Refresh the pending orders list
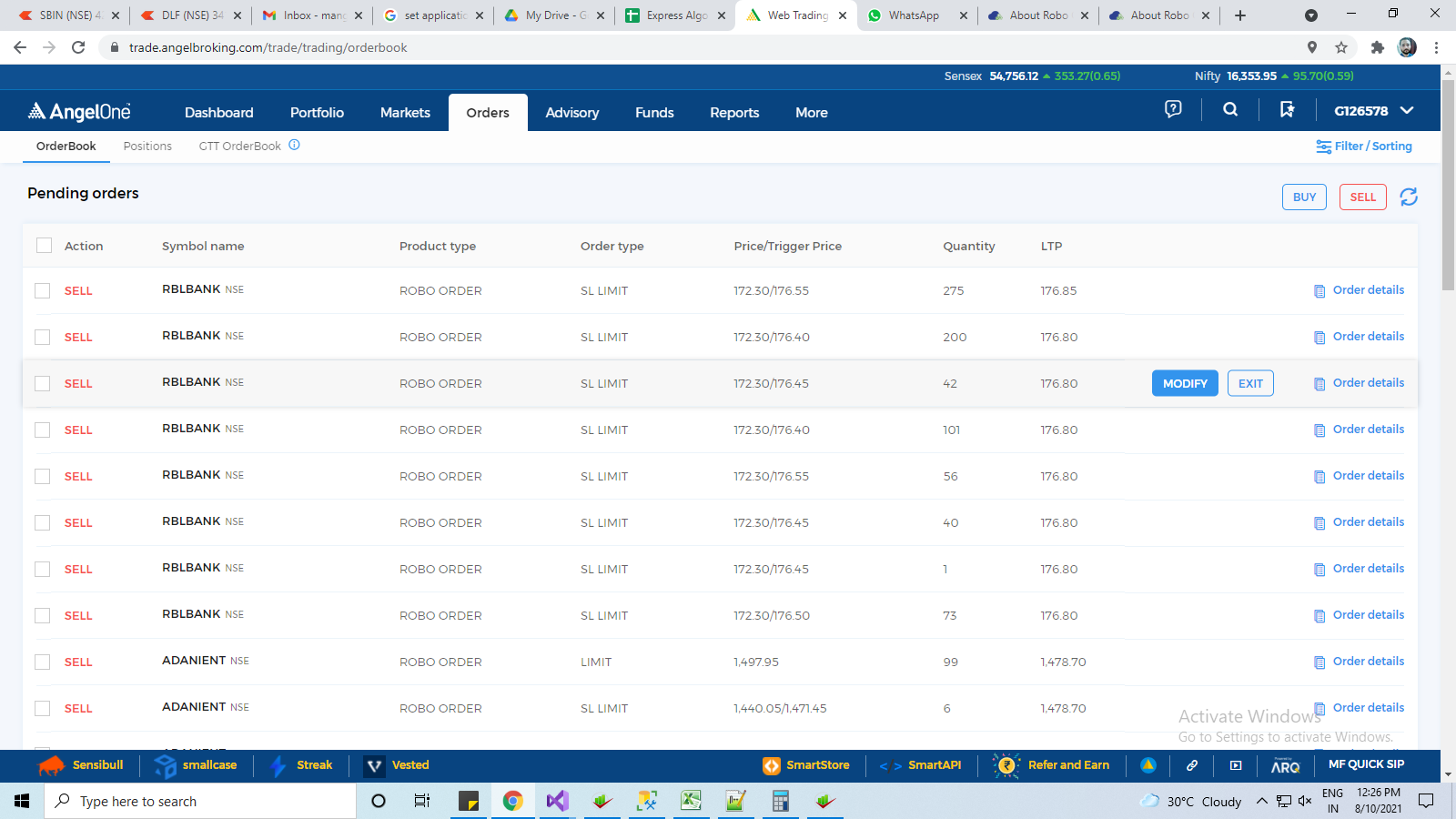 click(x=1409, y=197)
